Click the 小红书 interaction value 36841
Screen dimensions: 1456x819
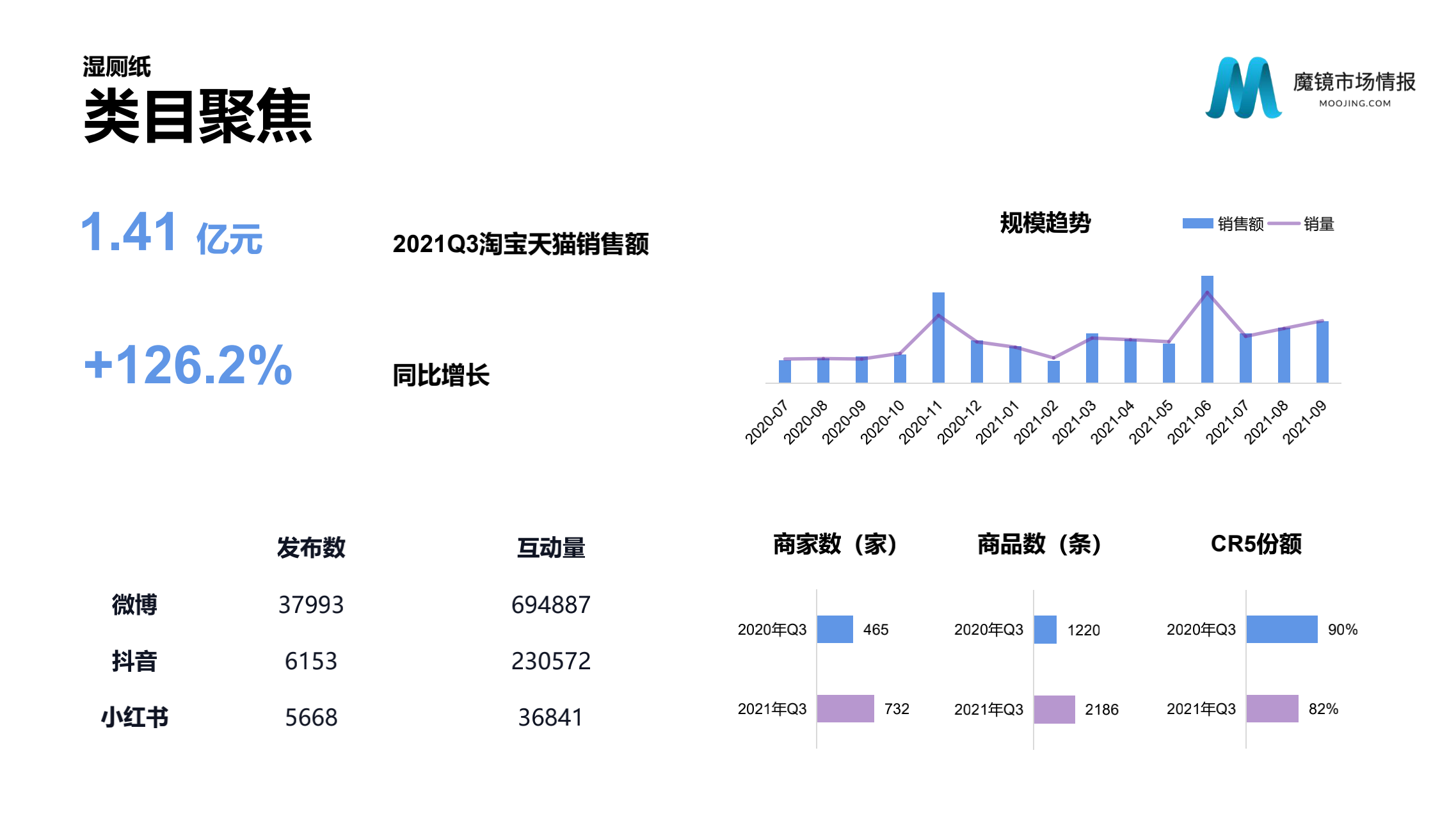[550, 717]
